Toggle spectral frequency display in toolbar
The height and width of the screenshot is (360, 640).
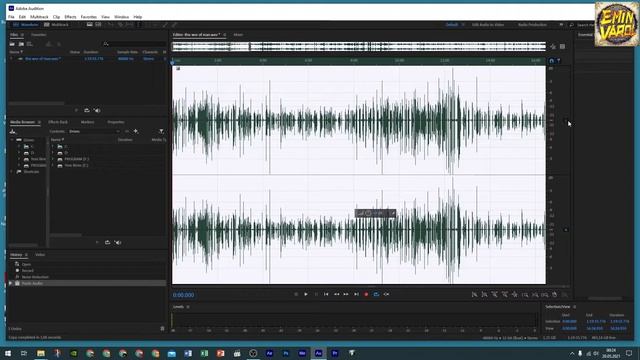(x=89, y=25)
